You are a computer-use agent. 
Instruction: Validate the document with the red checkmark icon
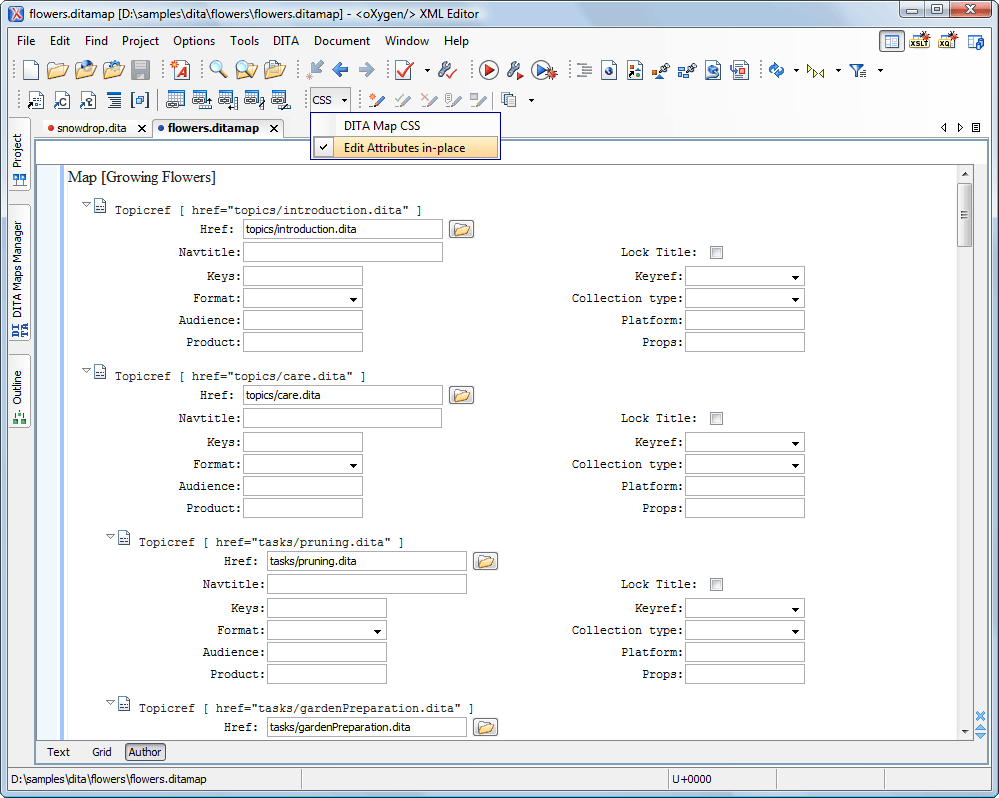pyautogui.click(x=405, y=70)
